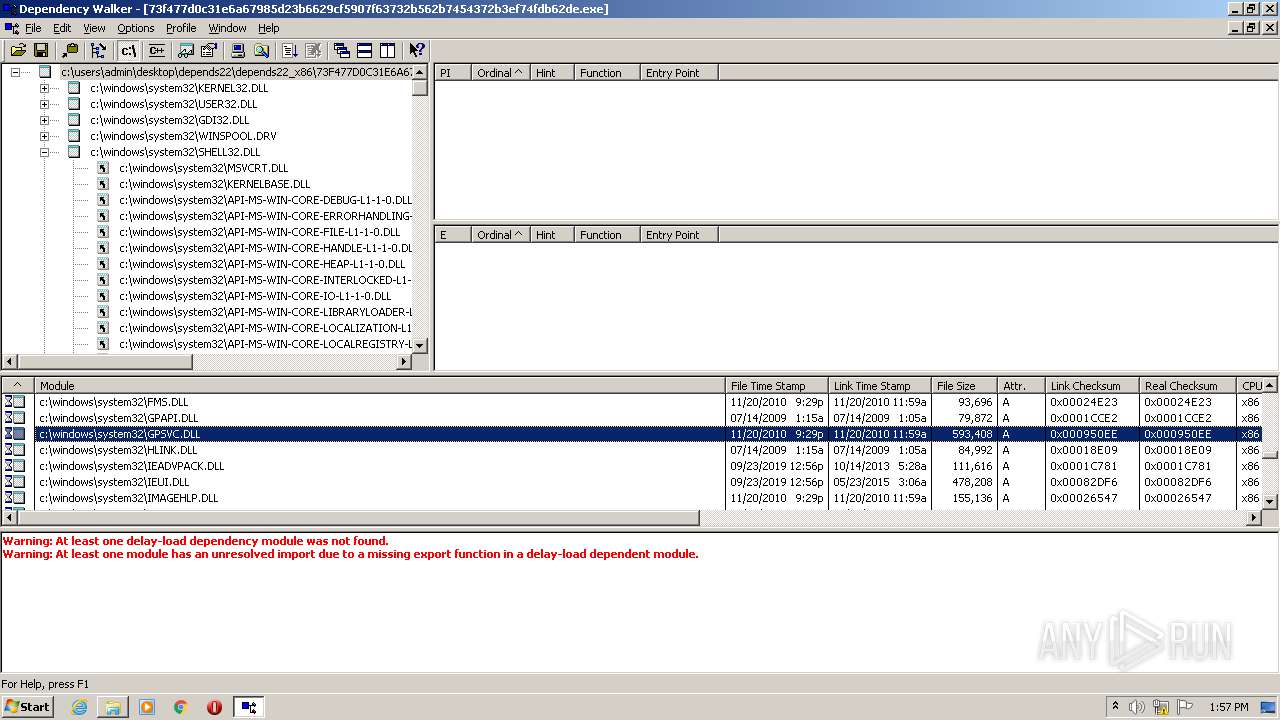The width and height of the screenshot is (1280, 720).
Task: Click module tree scrollbar down arrow
Action: coord(420,345)
